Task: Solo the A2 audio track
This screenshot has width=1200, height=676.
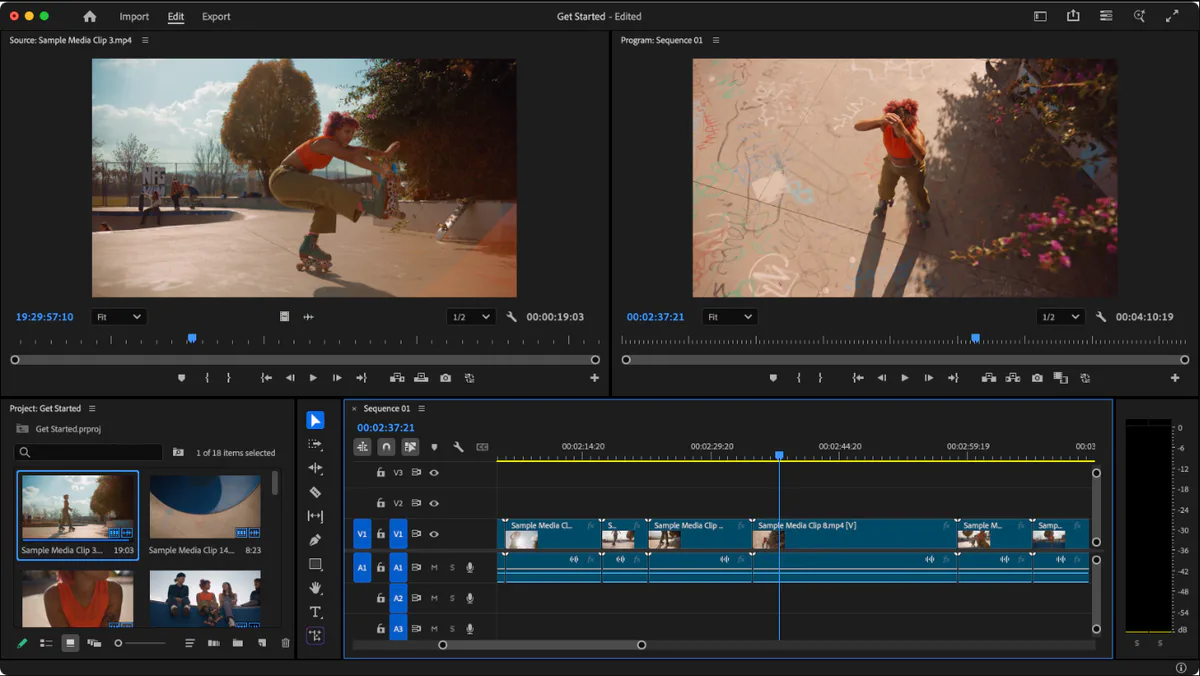Action: pyautogui.click(x=452, y=597)
